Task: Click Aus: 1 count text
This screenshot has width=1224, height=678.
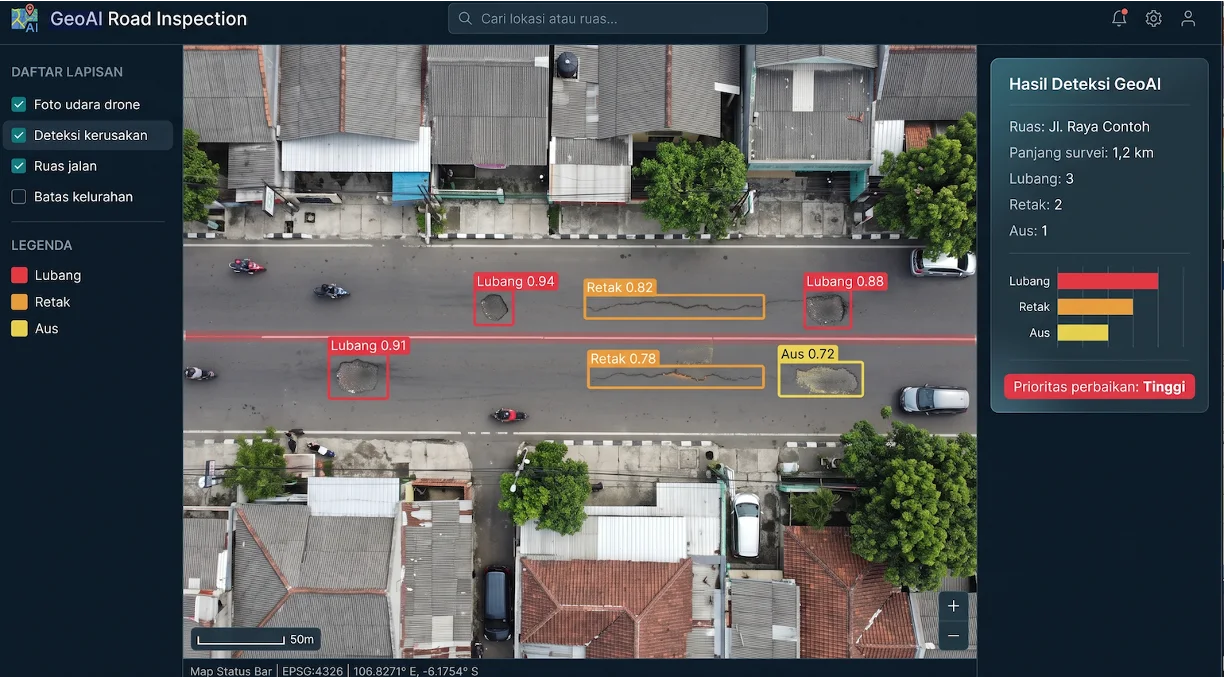Action: (x=1029, y=231)
